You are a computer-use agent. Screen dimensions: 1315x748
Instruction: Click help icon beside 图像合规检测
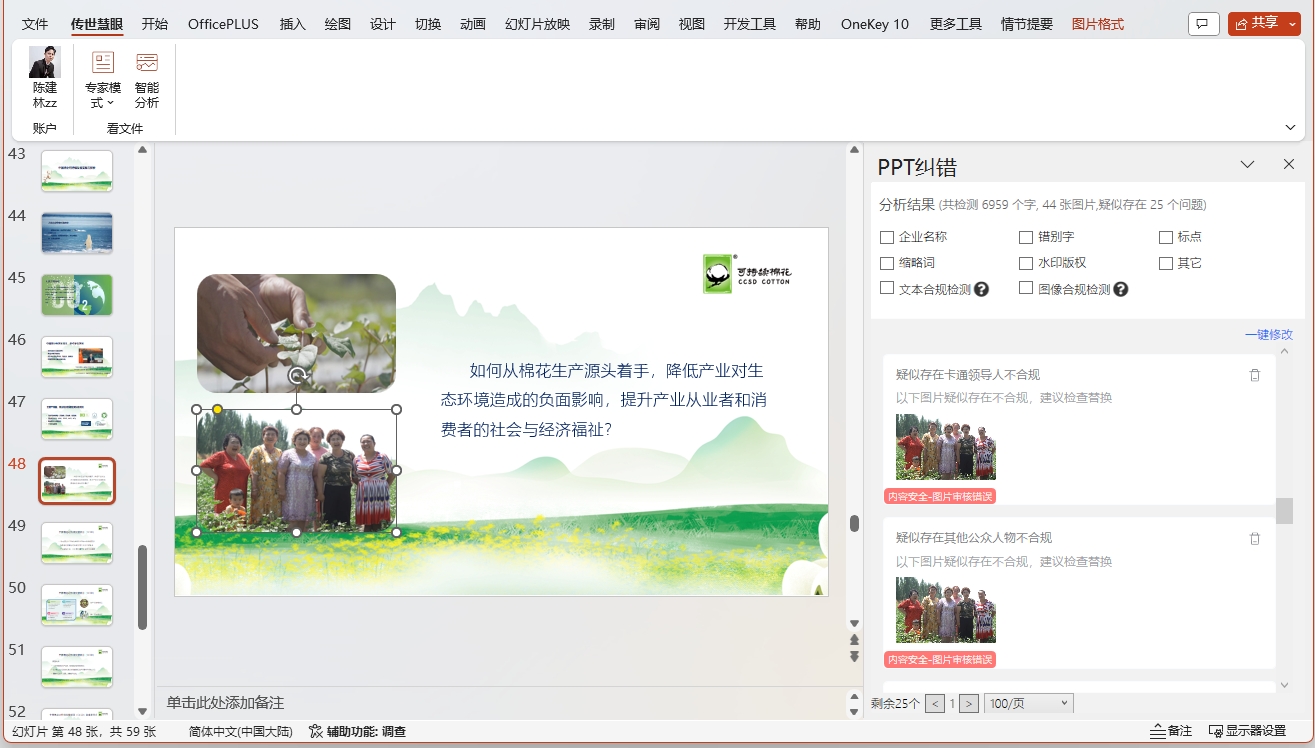point(1121,289)
